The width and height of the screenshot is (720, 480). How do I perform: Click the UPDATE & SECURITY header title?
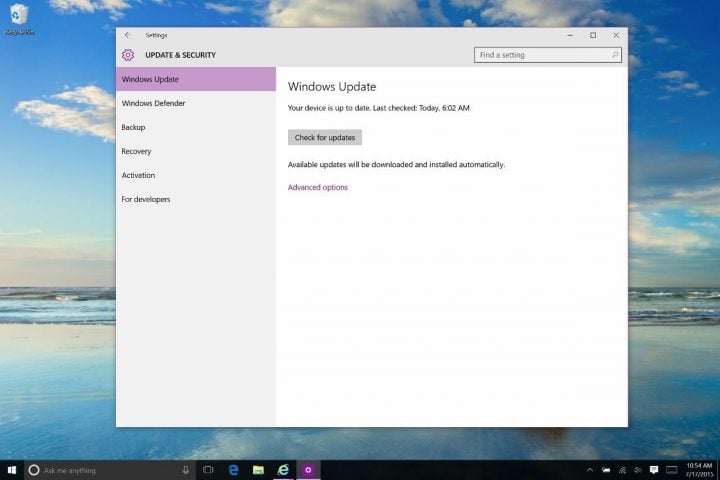tap(180, 55)
